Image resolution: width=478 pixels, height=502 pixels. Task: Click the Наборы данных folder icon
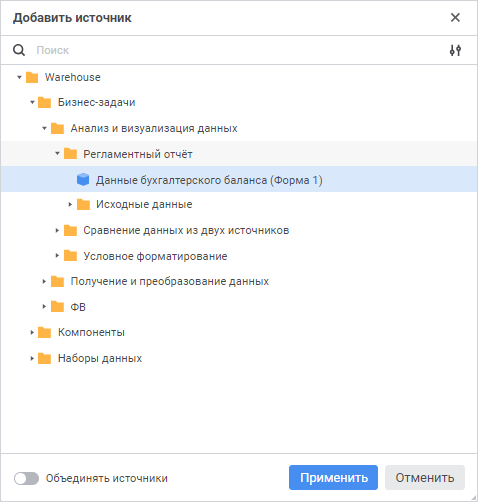45,358
